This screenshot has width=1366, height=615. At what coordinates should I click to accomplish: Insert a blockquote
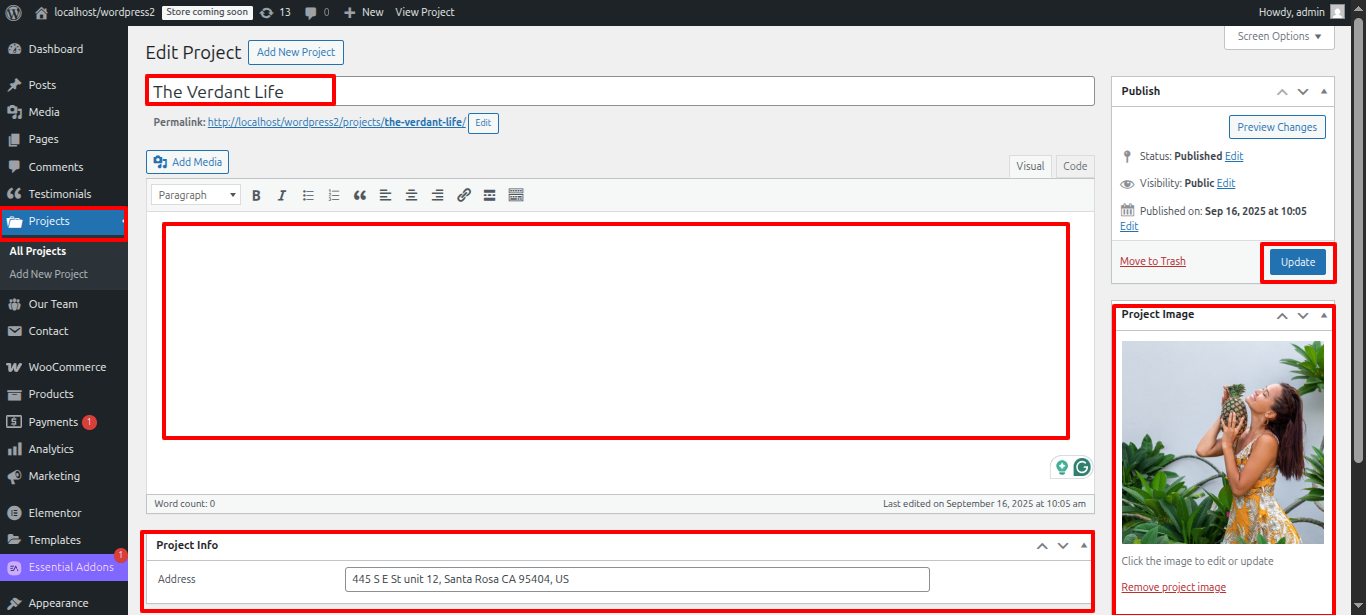(360, 196)
